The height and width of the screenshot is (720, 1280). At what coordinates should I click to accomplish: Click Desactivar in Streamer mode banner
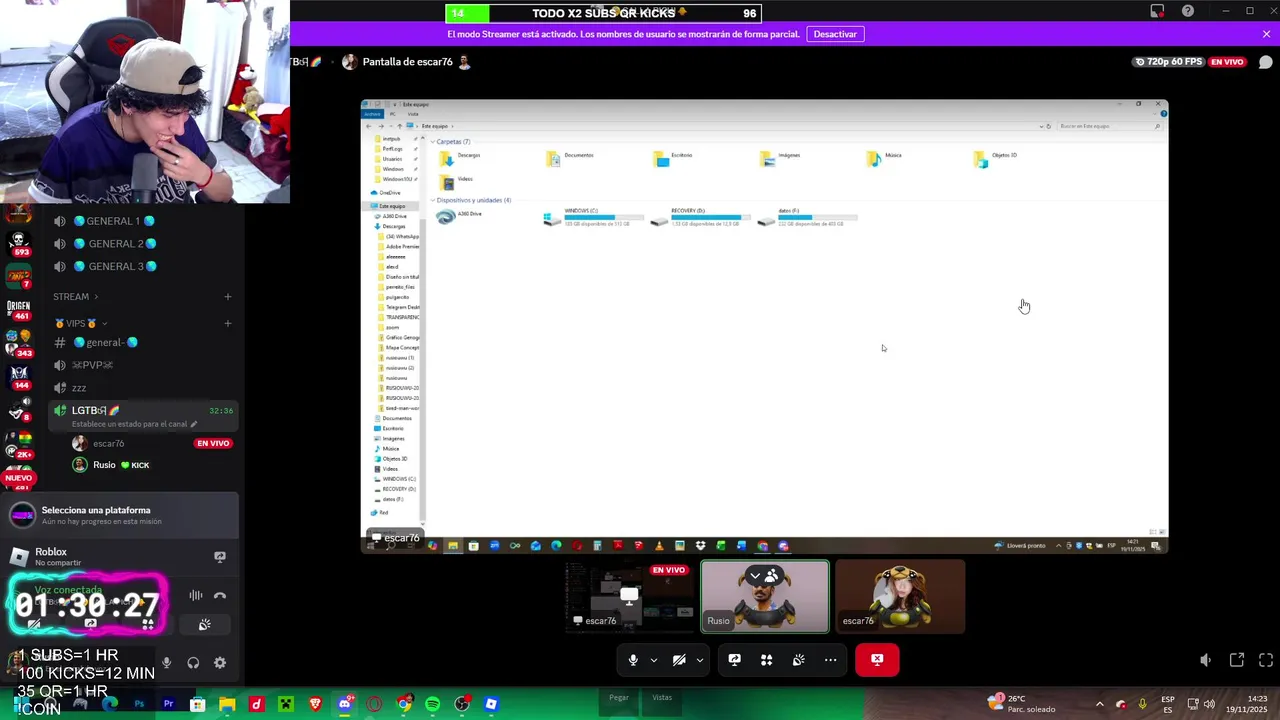coord(835,34)
